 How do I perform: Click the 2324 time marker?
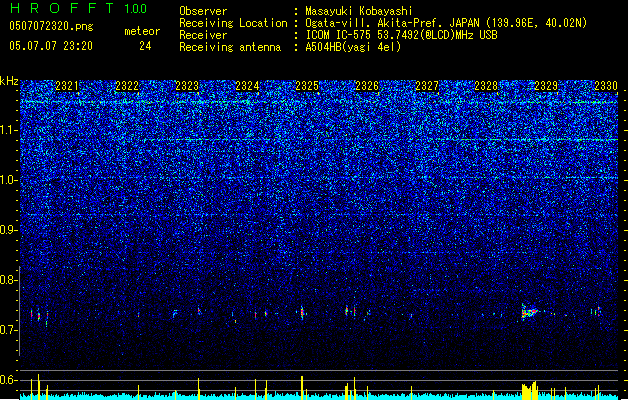247,86
